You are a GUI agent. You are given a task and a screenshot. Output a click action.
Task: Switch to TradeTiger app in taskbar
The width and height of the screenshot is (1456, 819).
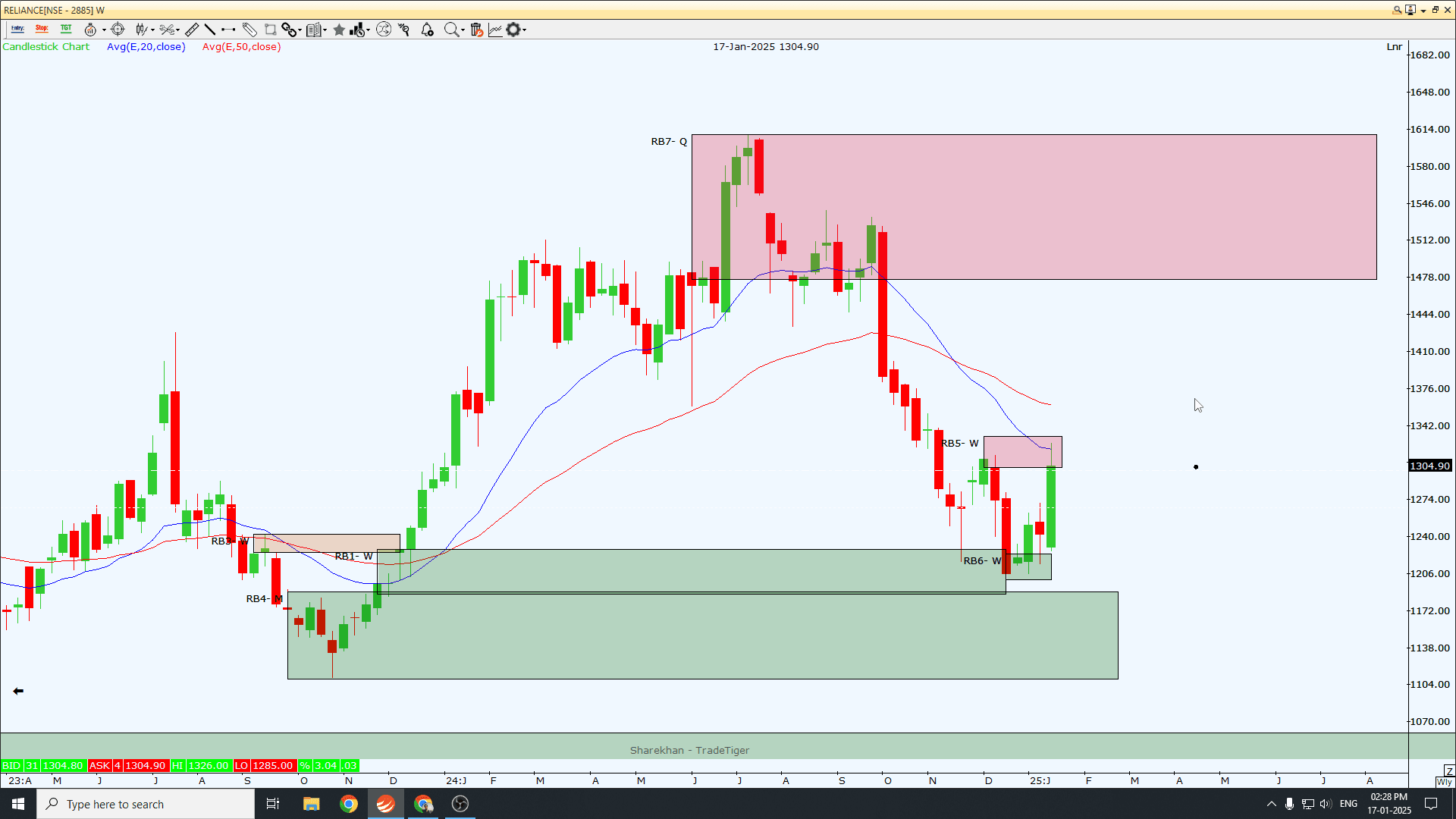pos(385,804)
